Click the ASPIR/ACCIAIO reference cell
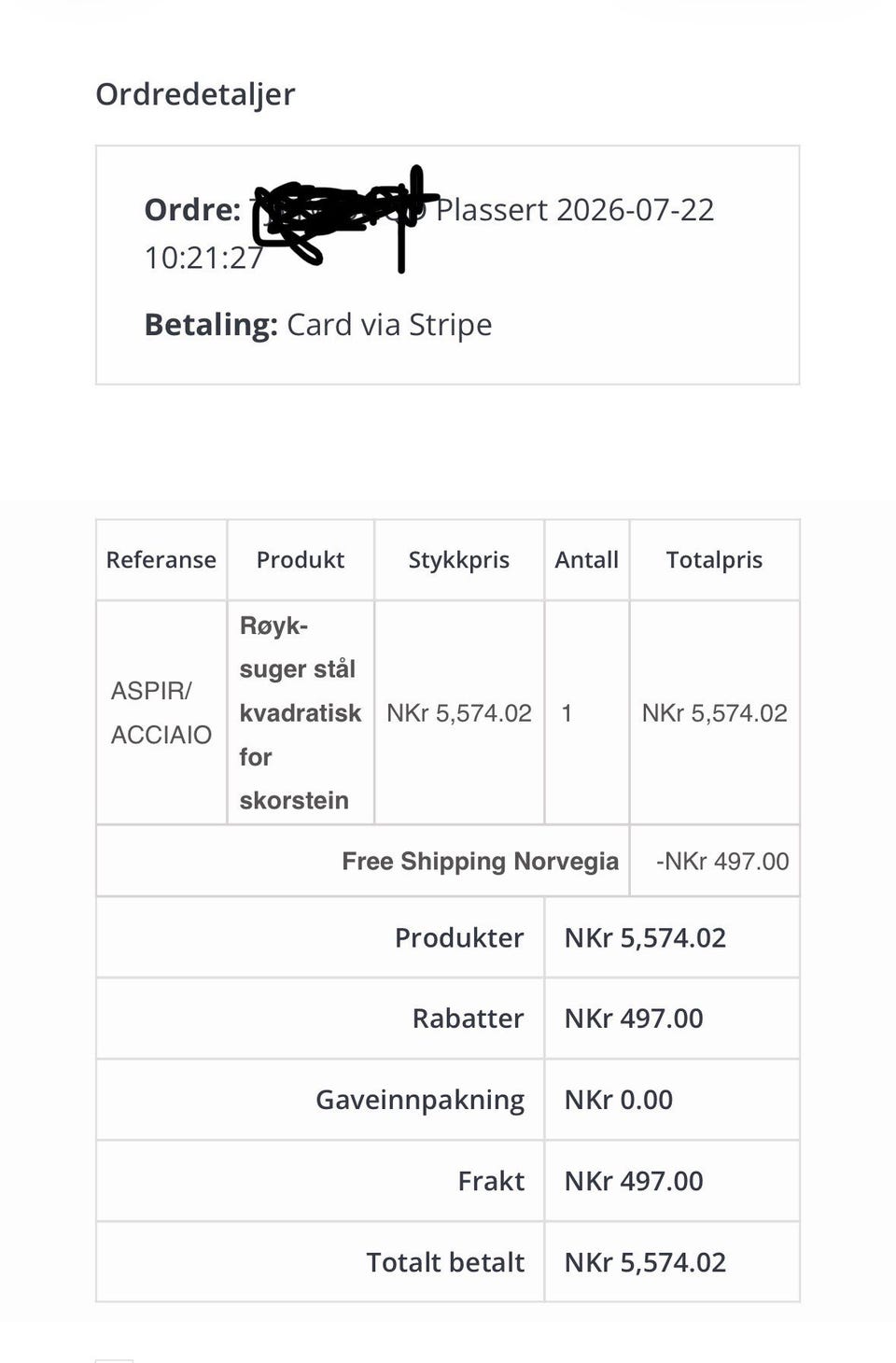The image size is (896, 1363). [x=161, y=712]
